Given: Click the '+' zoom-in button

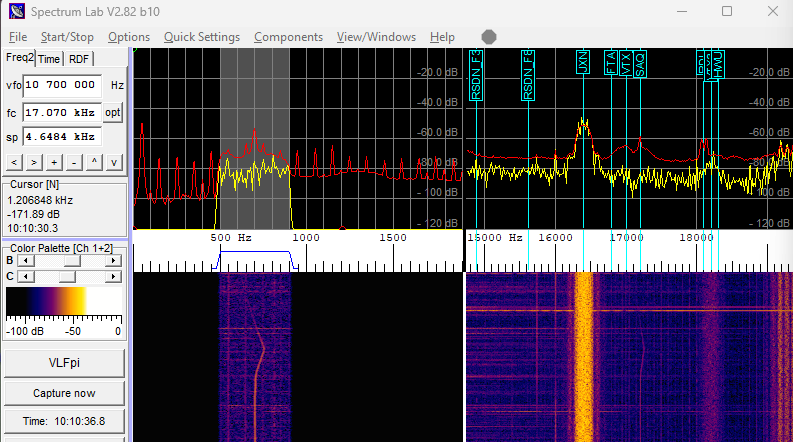Looking at the screenshot, I should 54,162.
